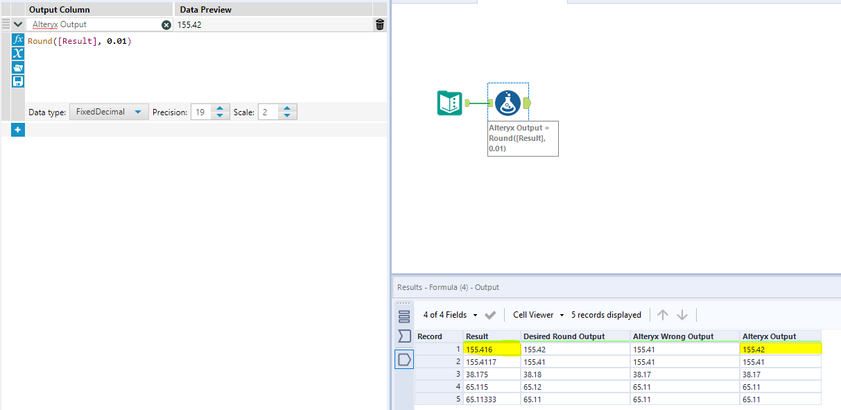Click the Results - Formula (4) - Output title
Viewport: 841px width, 410px height.
click(448, 287)
